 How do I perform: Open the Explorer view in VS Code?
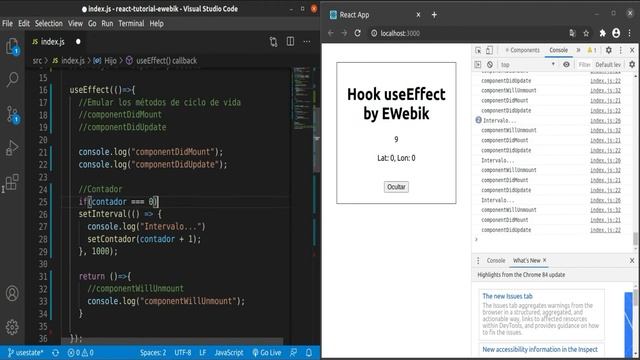point(12,47)
